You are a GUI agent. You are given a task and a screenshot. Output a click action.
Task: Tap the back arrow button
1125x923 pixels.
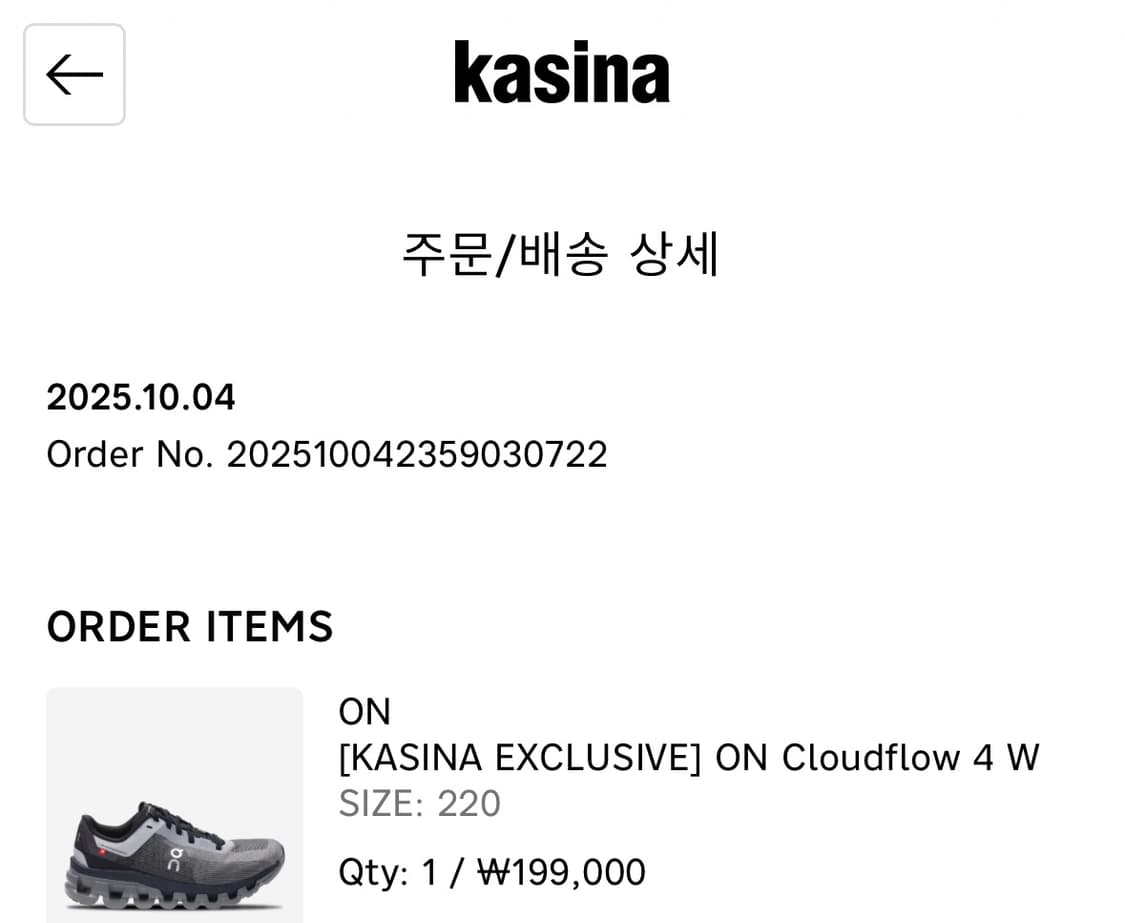[74, 75]
